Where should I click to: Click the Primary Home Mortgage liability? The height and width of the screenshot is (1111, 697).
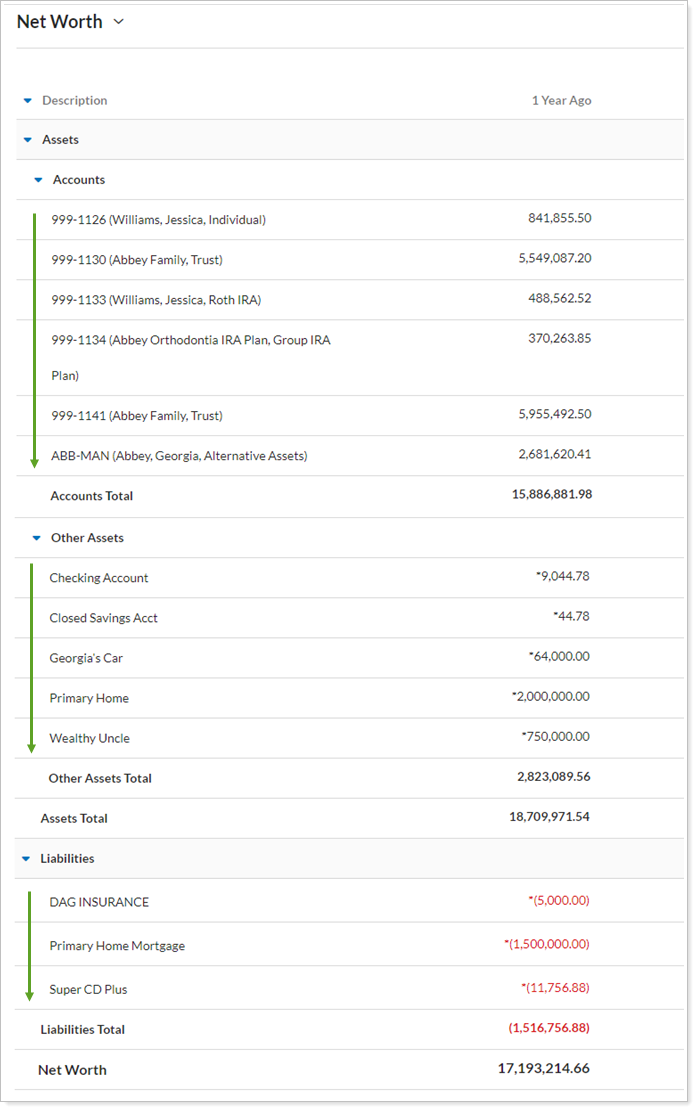117,946
